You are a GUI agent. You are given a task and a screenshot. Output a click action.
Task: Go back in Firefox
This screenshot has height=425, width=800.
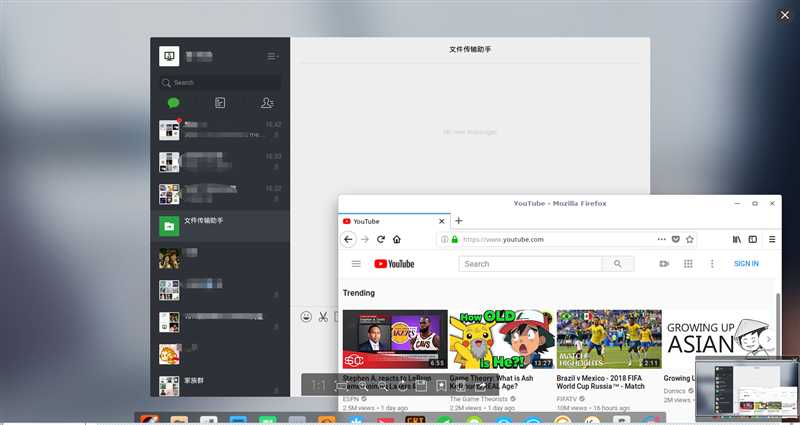pyautogui.click(x=348, y=239)
